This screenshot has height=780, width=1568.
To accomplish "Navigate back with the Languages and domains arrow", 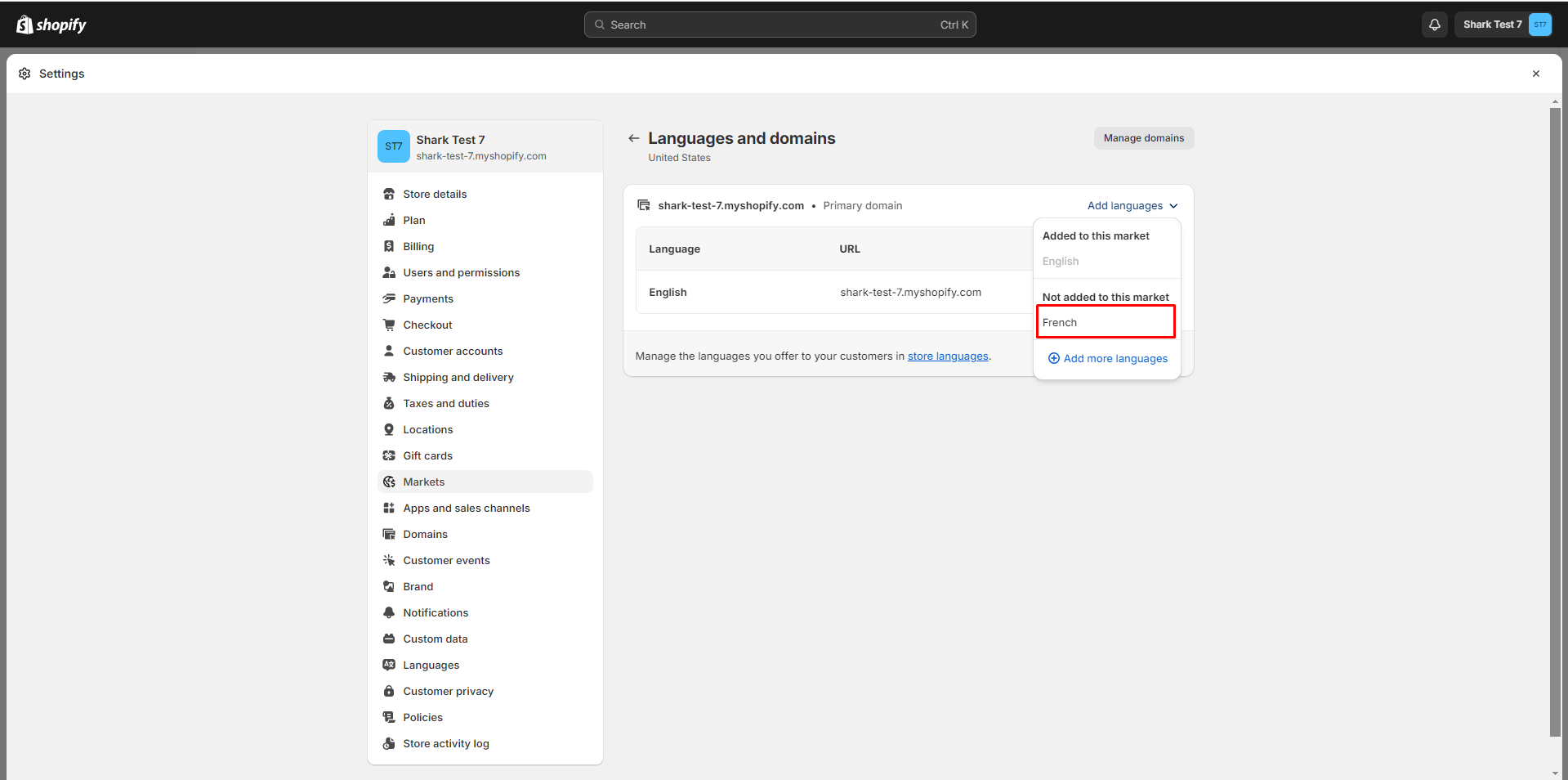I will [x=634, y=138].
